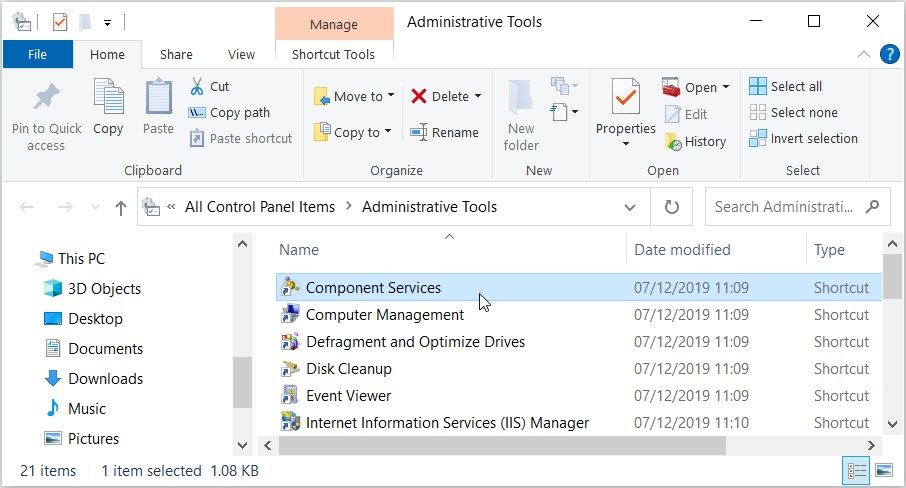
Task: Sort by the Type column header
Action: (829, 249)
